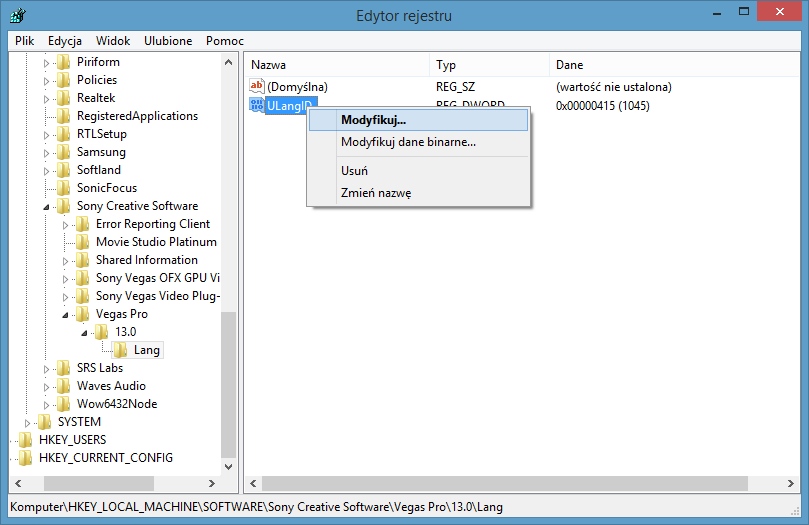Click the Piriform folder icon
This screenshot has width=809, height=525.
pyautogui.click(x=64, y=62)
